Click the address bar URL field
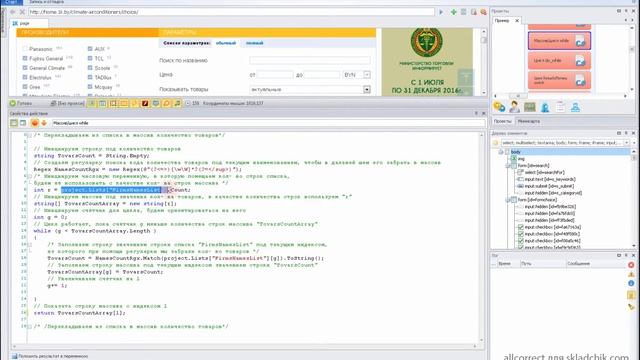 coord(231,12)
